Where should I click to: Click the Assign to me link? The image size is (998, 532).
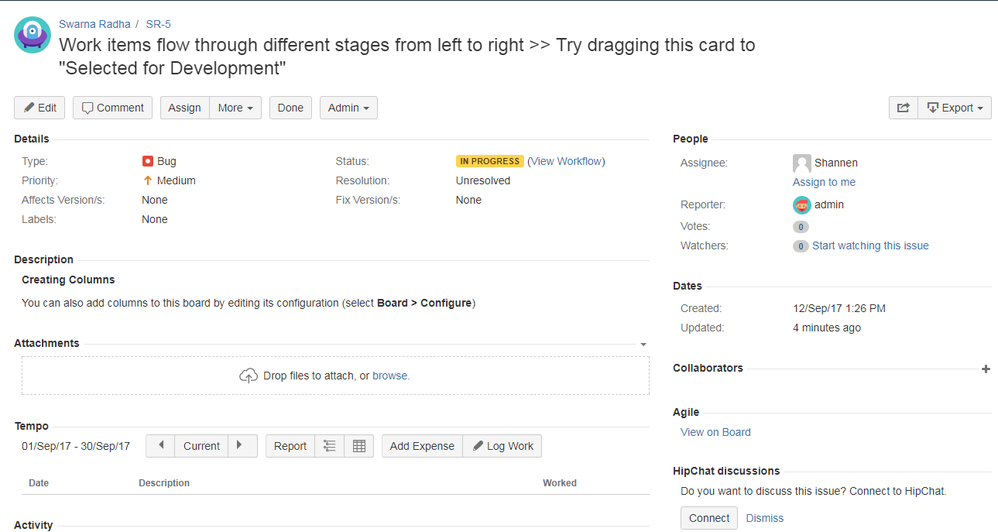coord(824,182)
